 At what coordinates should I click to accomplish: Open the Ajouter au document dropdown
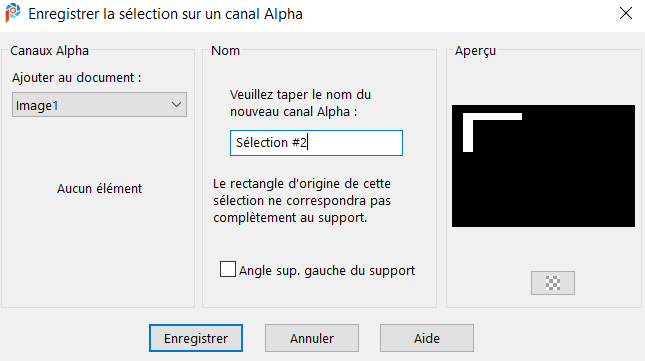pyautogui.click(x=99, y=105)
